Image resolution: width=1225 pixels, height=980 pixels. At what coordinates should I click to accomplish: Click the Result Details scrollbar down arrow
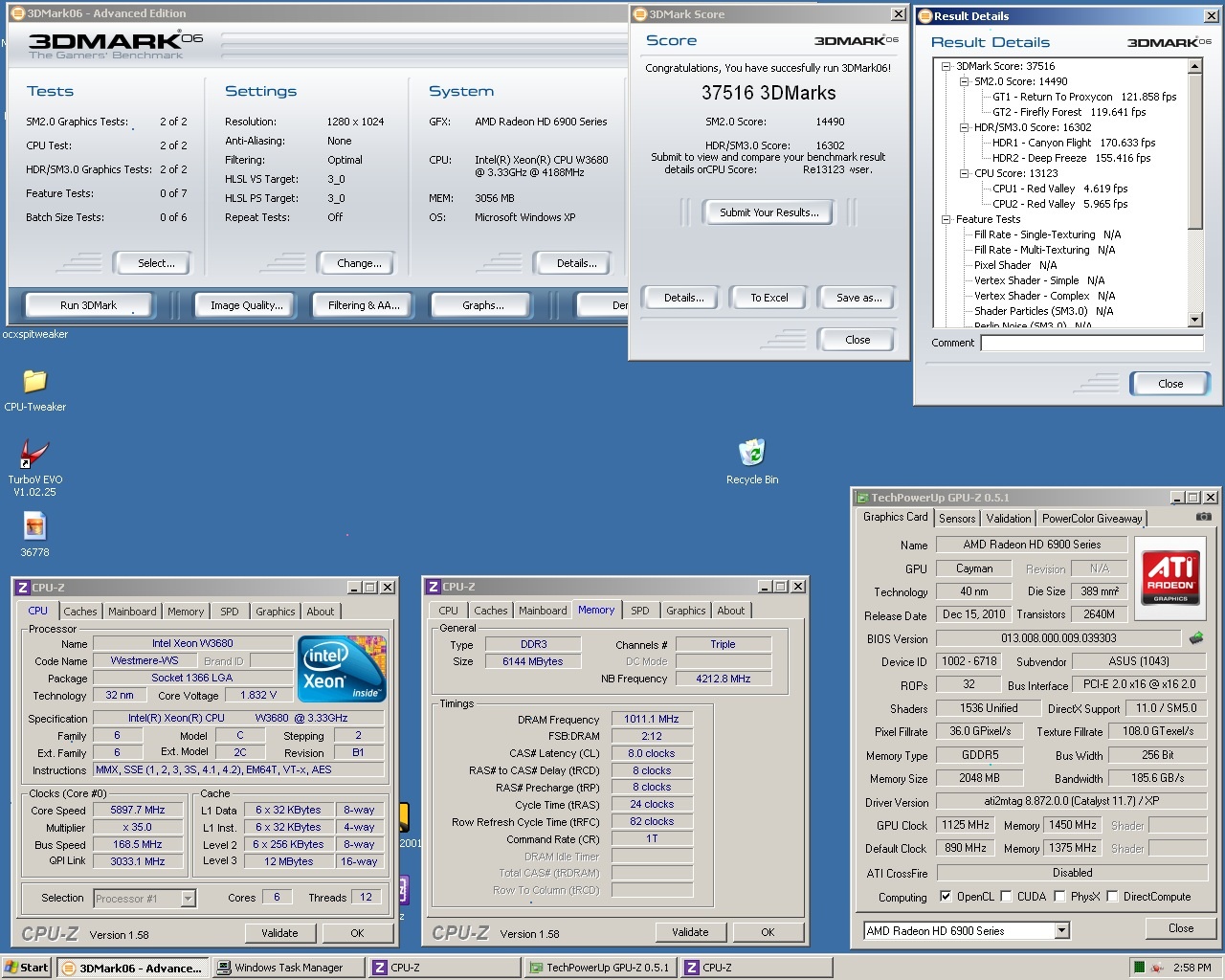(x=1194, y=320)
